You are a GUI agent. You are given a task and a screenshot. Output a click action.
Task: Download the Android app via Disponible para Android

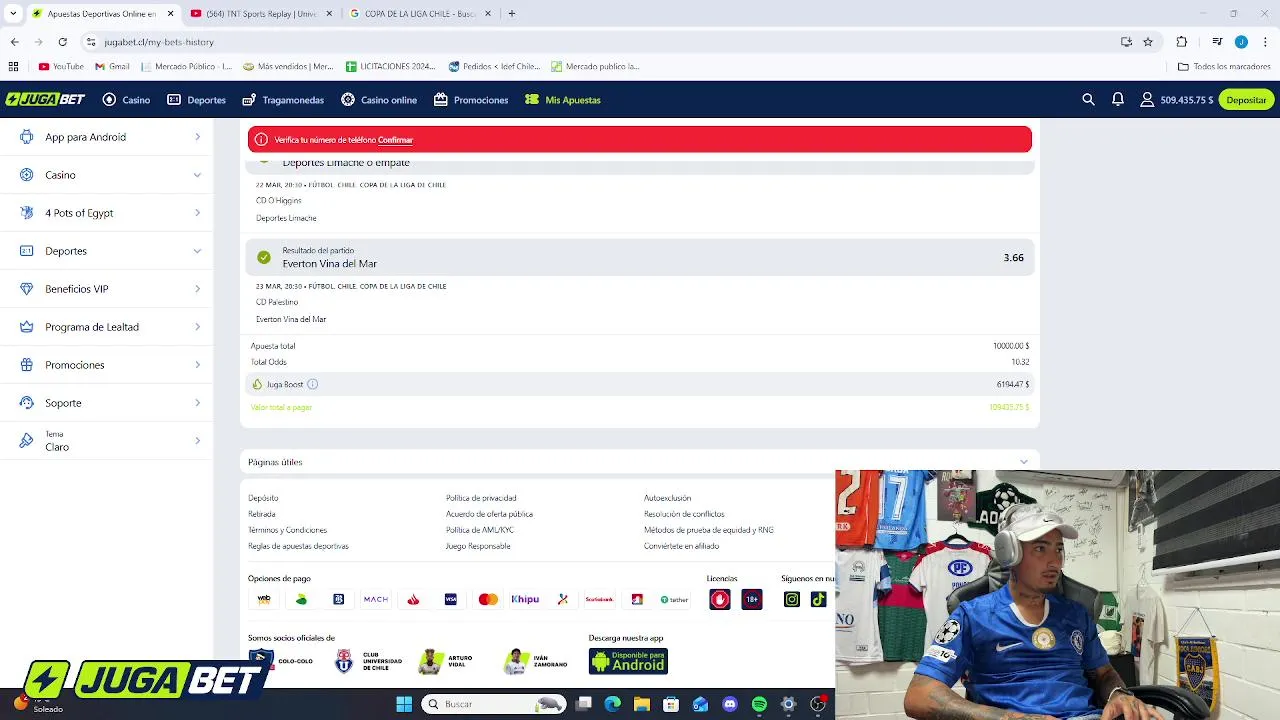coord(628,661)
